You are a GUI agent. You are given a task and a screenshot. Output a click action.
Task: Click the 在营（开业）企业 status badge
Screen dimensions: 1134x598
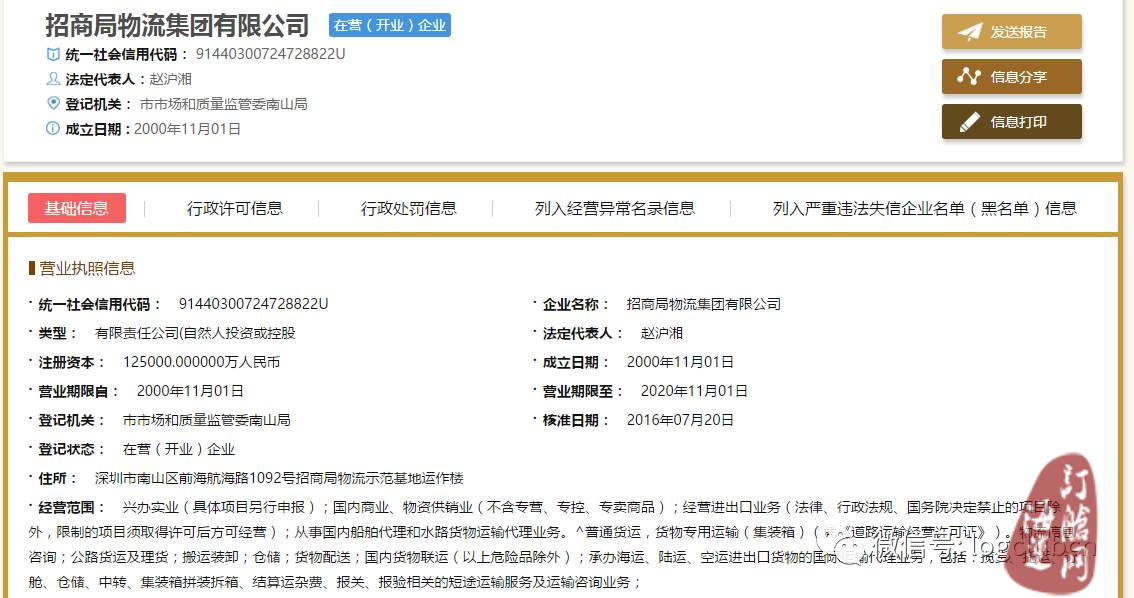click(390, 25)
